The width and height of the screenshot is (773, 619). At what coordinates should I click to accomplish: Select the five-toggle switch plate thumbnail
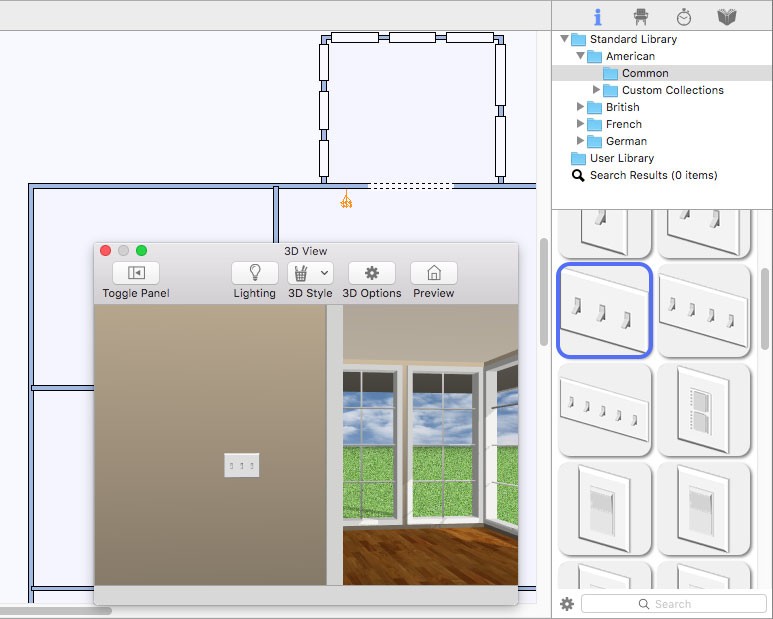click(604, 410)
